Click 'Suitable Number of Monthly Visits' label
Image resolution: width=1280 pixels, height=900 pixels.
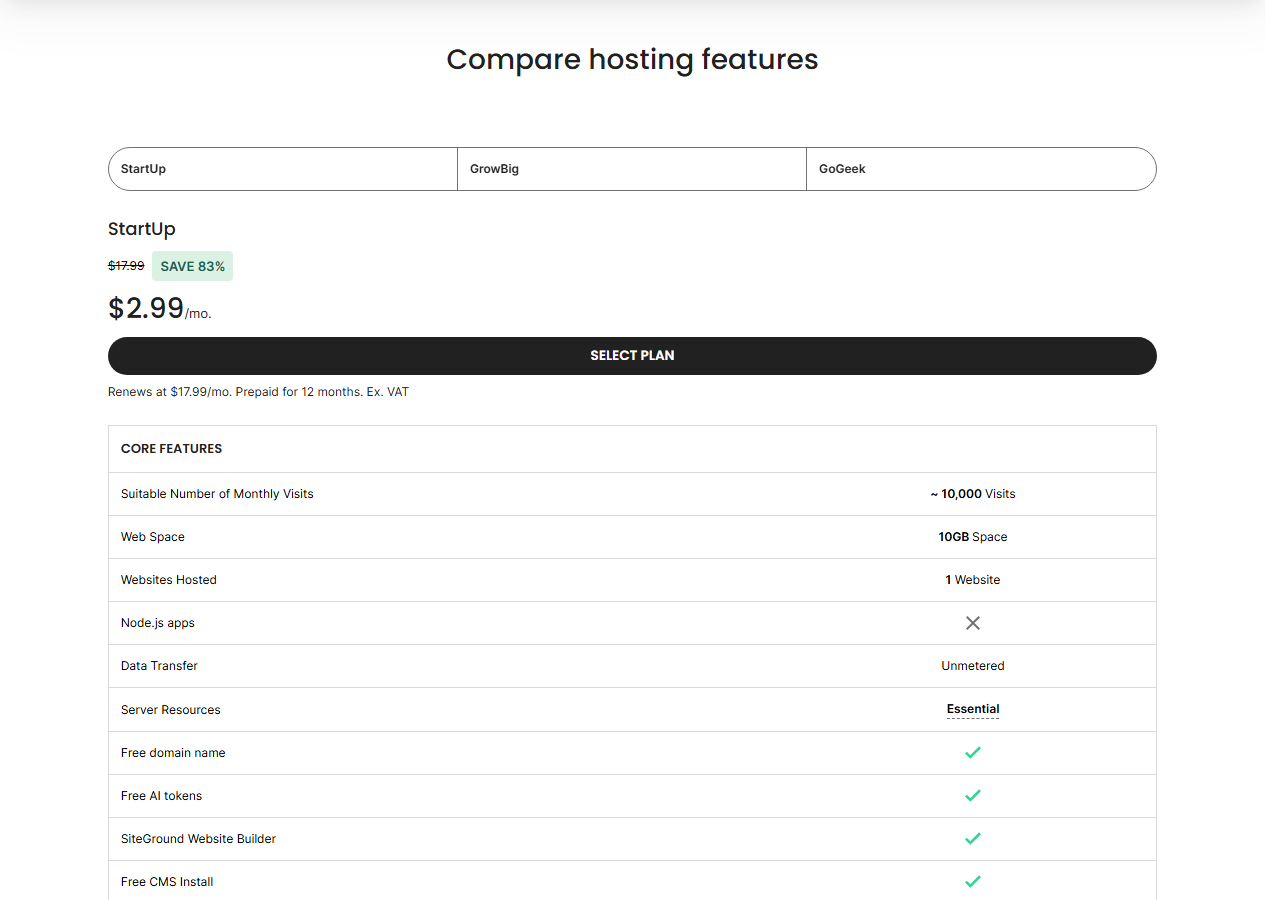pyautogui.click(x=217, y=494)
